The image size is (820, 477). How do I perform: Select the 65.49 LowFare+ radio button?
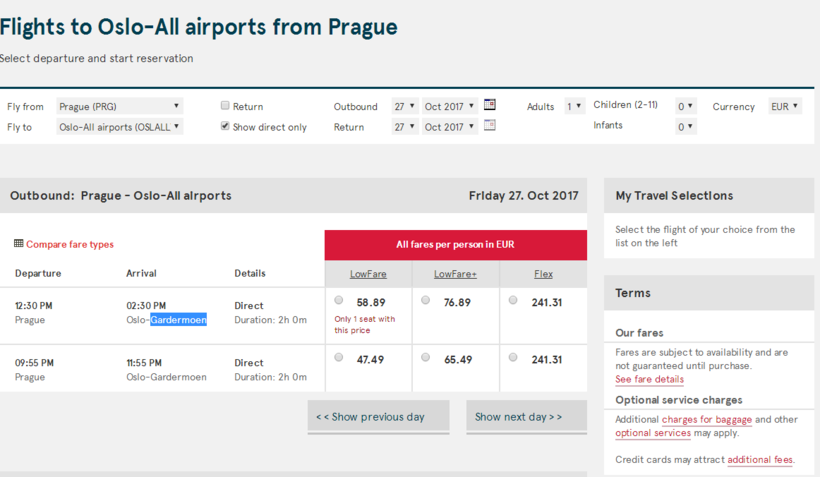426,357
